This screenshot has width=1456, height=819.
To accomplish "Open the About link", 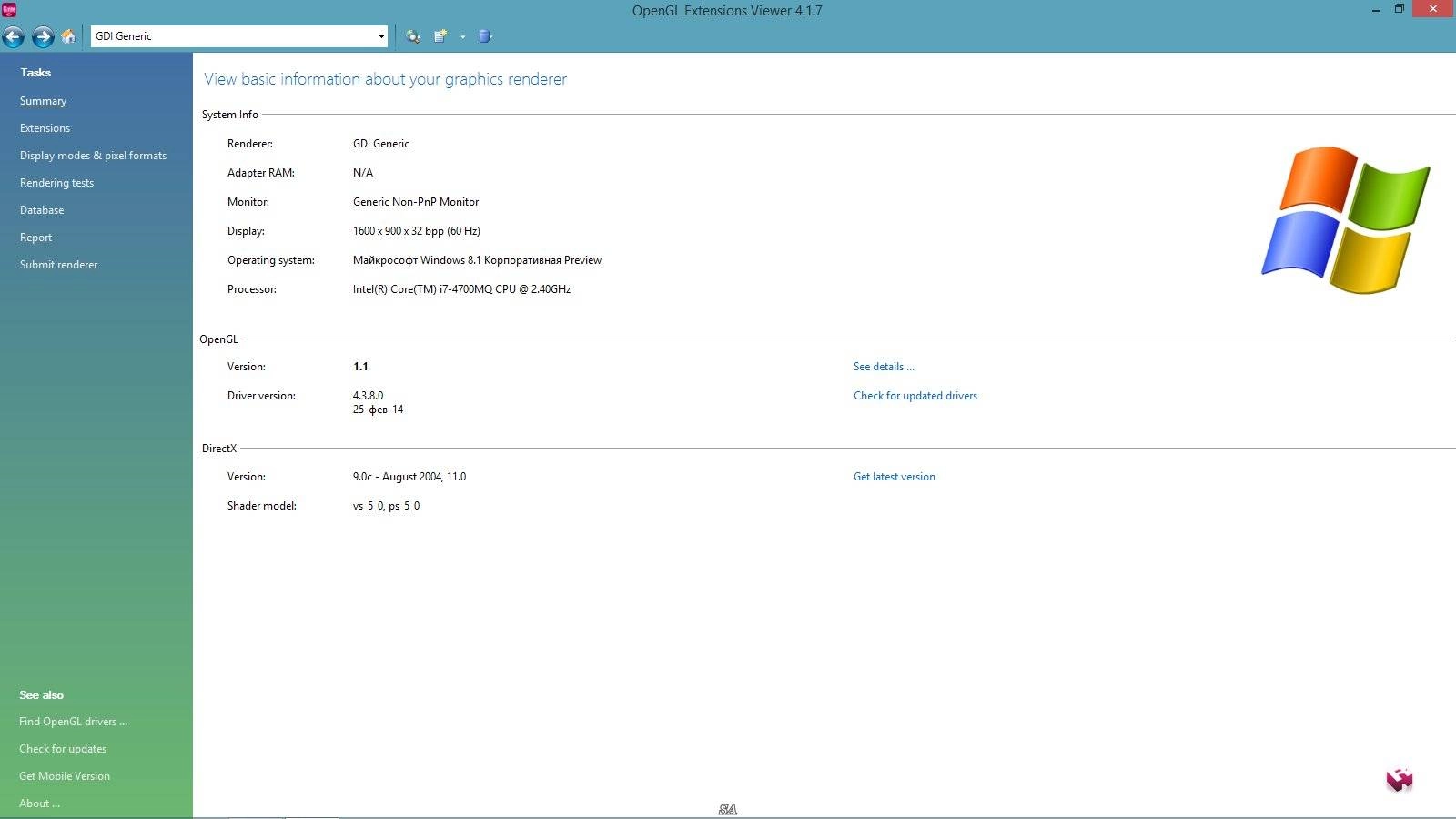I will pos(39,804).
